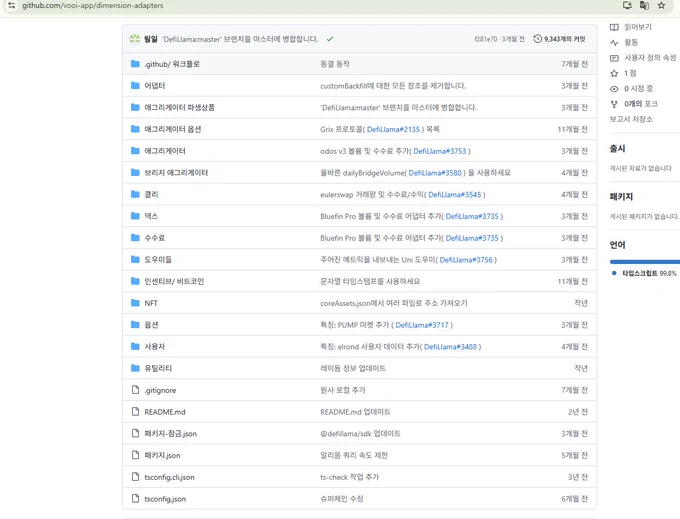Screen dimensions: 680x519
Task: Click the '@defillama/sdk 업데이트' commit message
Action: (360, 434)
